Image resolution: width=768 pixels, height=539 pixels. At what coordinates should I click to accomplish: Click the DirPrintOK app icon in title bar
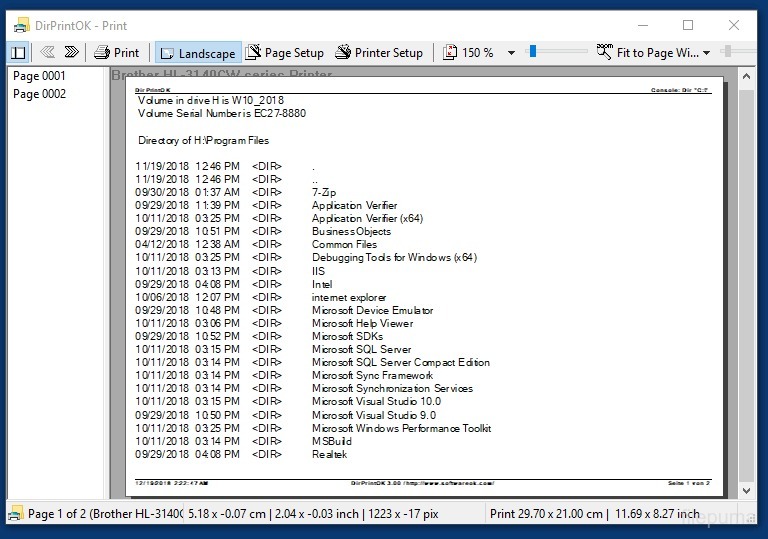(x=20, y=25)
